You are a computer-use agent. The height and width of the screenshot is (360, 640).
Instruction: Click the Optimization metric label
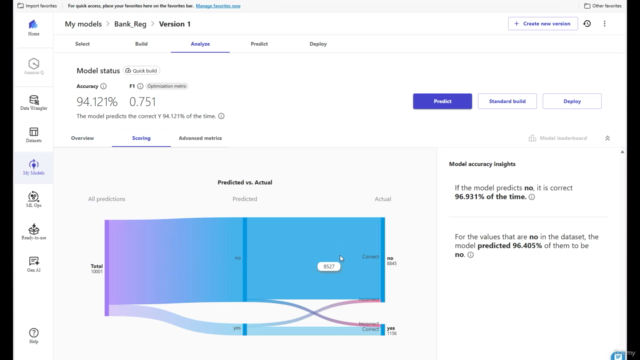(x=167, y=86)
